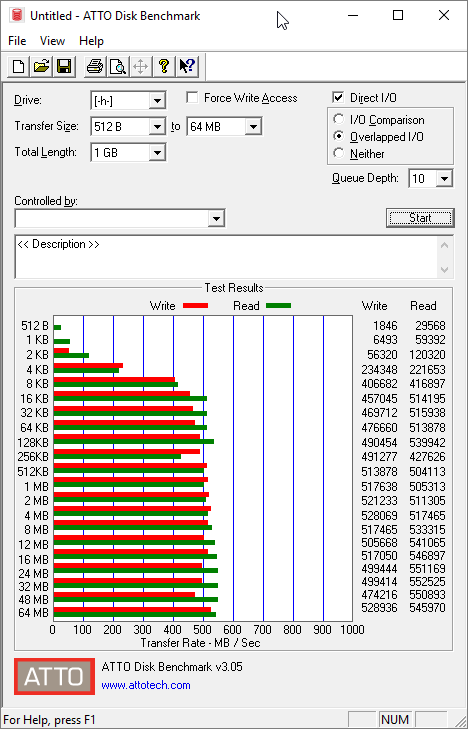The width and height of the screenshot is (468, 729).
Task: Click the Write column header in results
Action: tap(374, 306)
